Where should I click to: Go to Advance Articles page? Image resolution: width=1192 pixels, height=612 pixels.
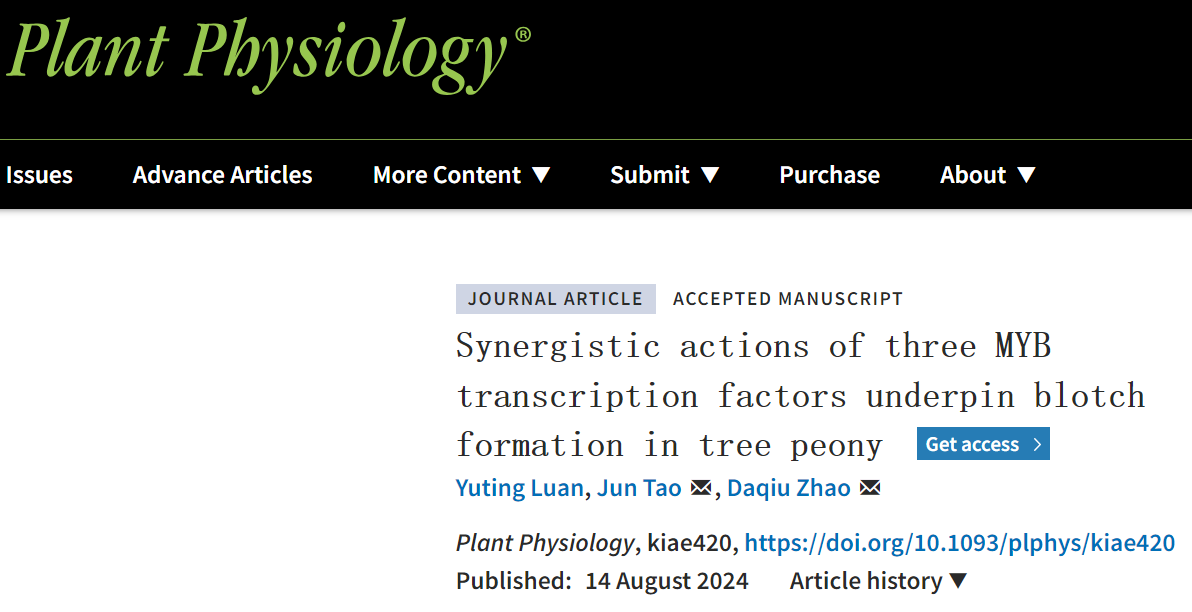tap(222, 175)
